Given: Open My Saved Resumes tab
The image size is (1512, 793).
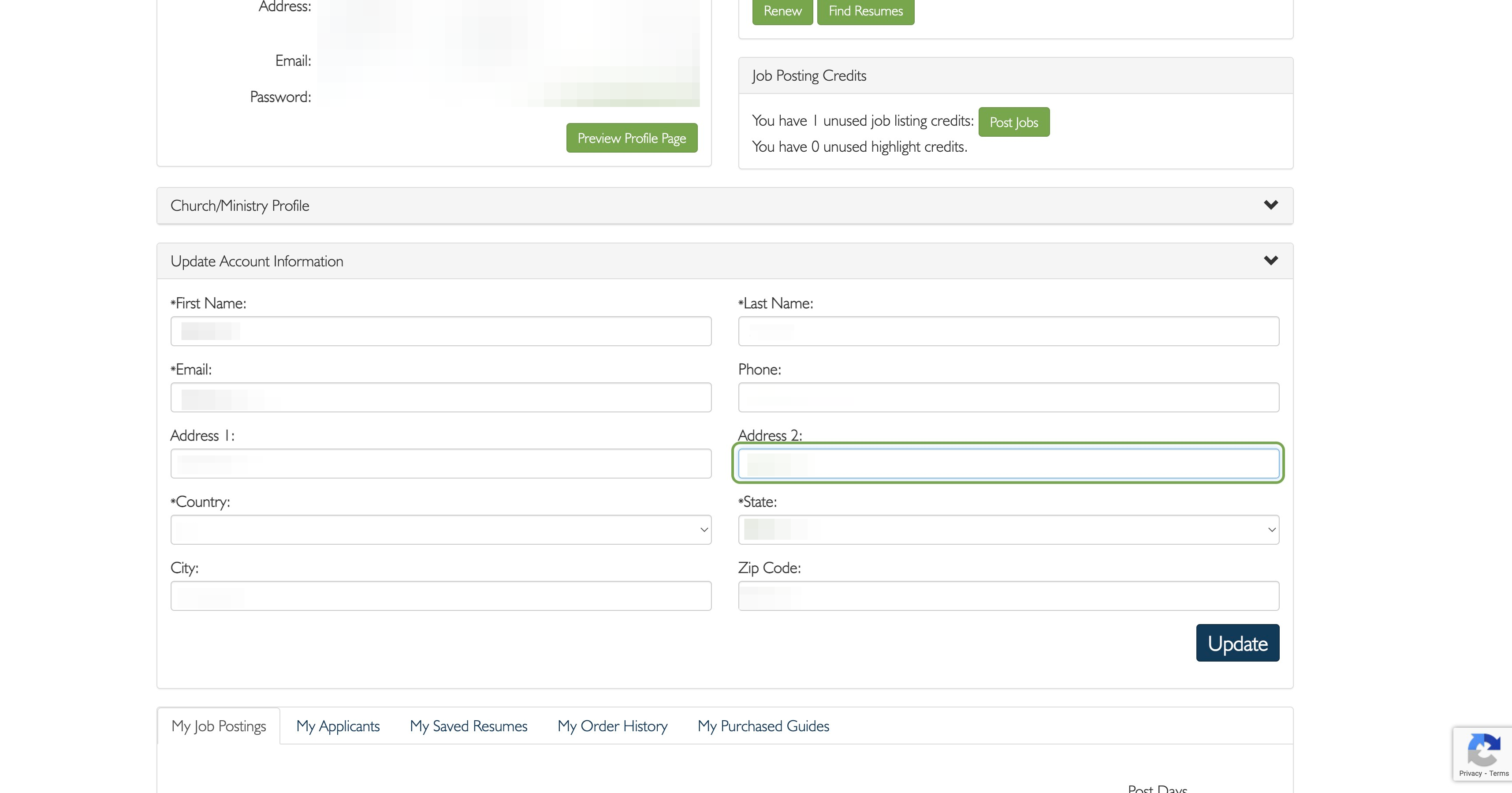Looking at the screenshot, I should click(x=469, y=726).
